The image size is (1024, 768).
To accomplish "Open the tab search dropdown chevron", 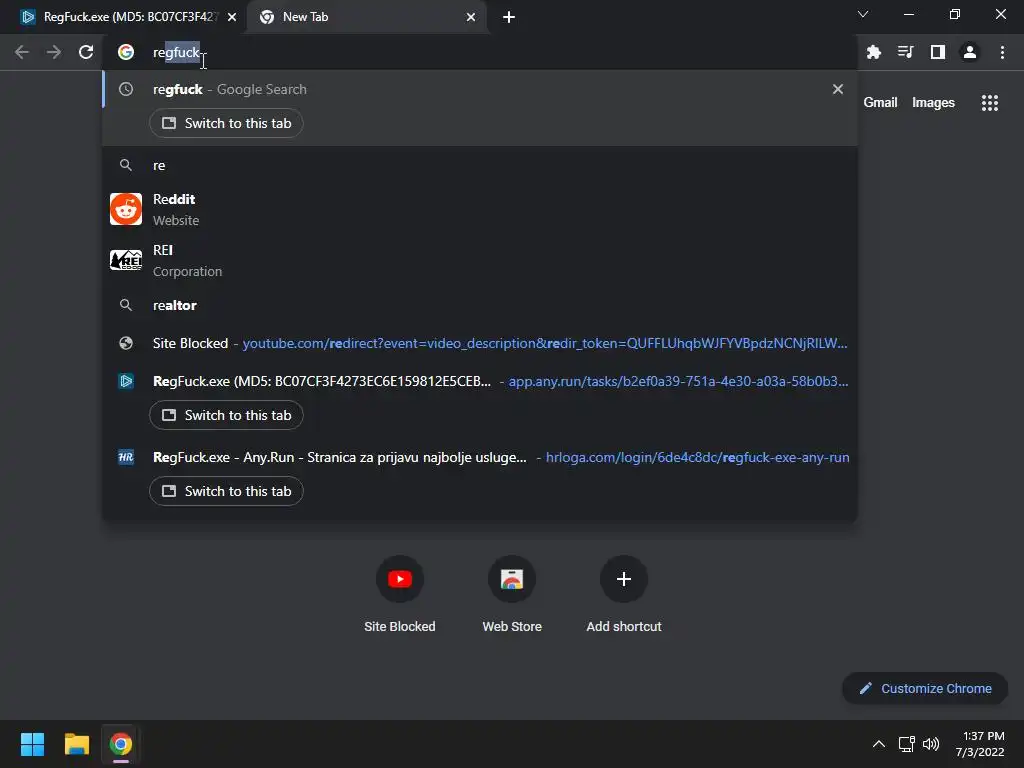I will tap(863, 14).
